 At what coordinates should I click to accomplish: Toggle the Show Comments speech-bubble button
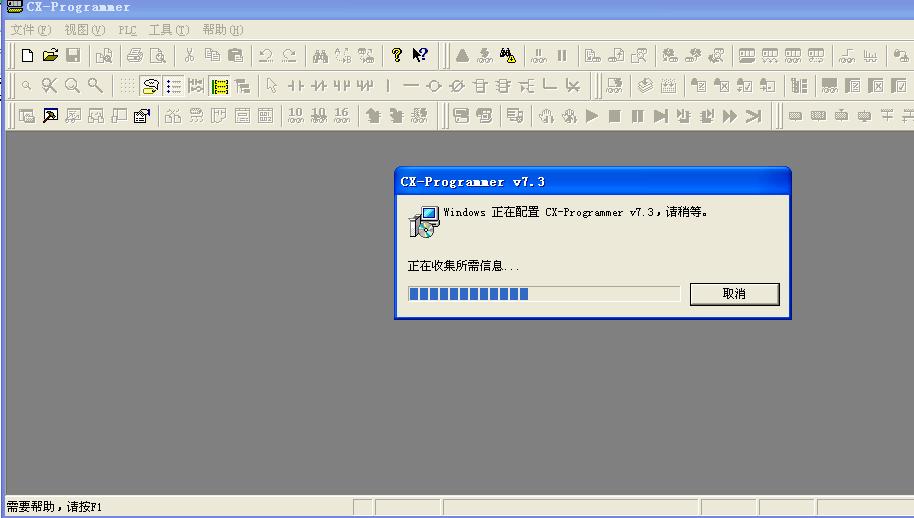point(151,86)
